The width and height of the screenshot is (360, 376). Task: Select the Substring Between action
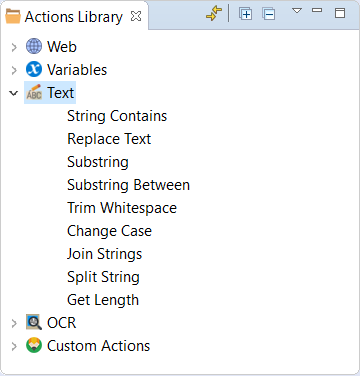(128, 185)
